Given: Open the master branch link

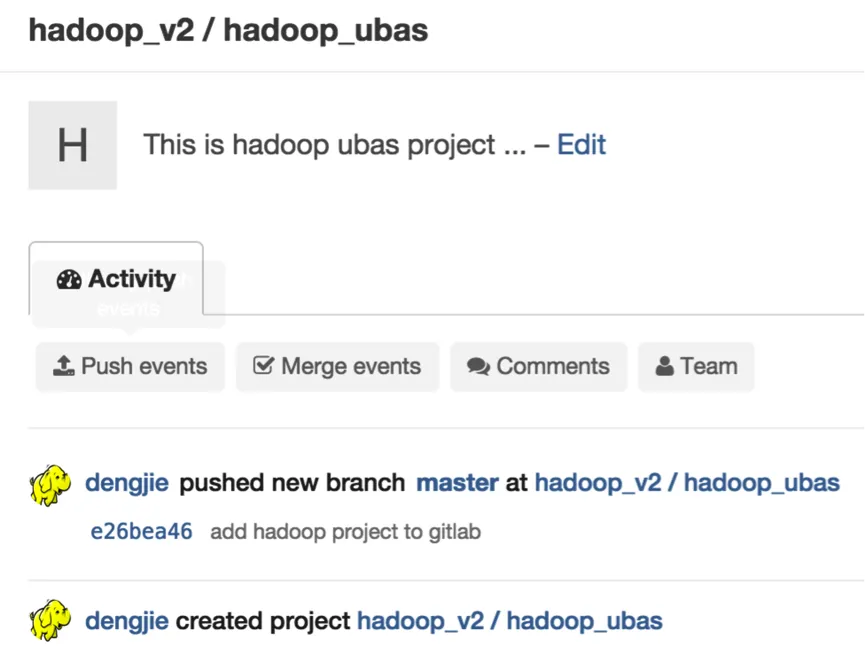Looking at the screenshot, I should [457, 484].
